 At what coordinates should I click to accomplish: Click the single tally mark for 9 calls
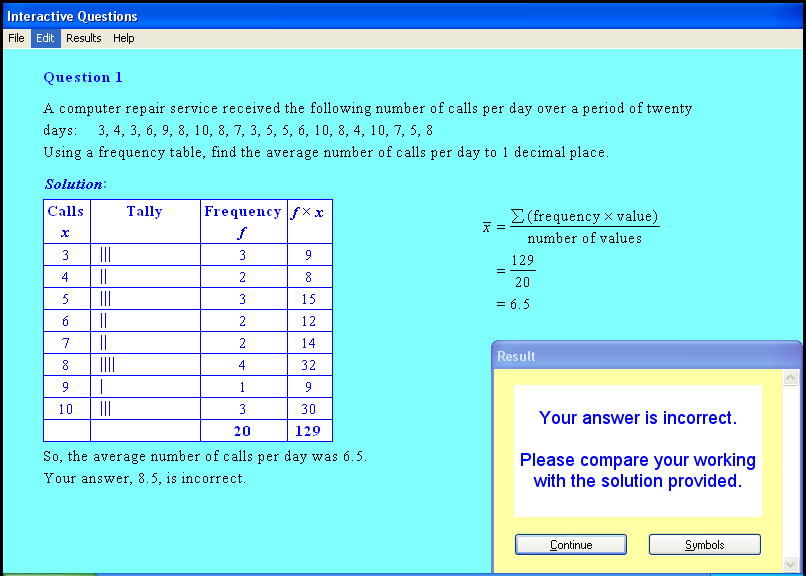102,387
